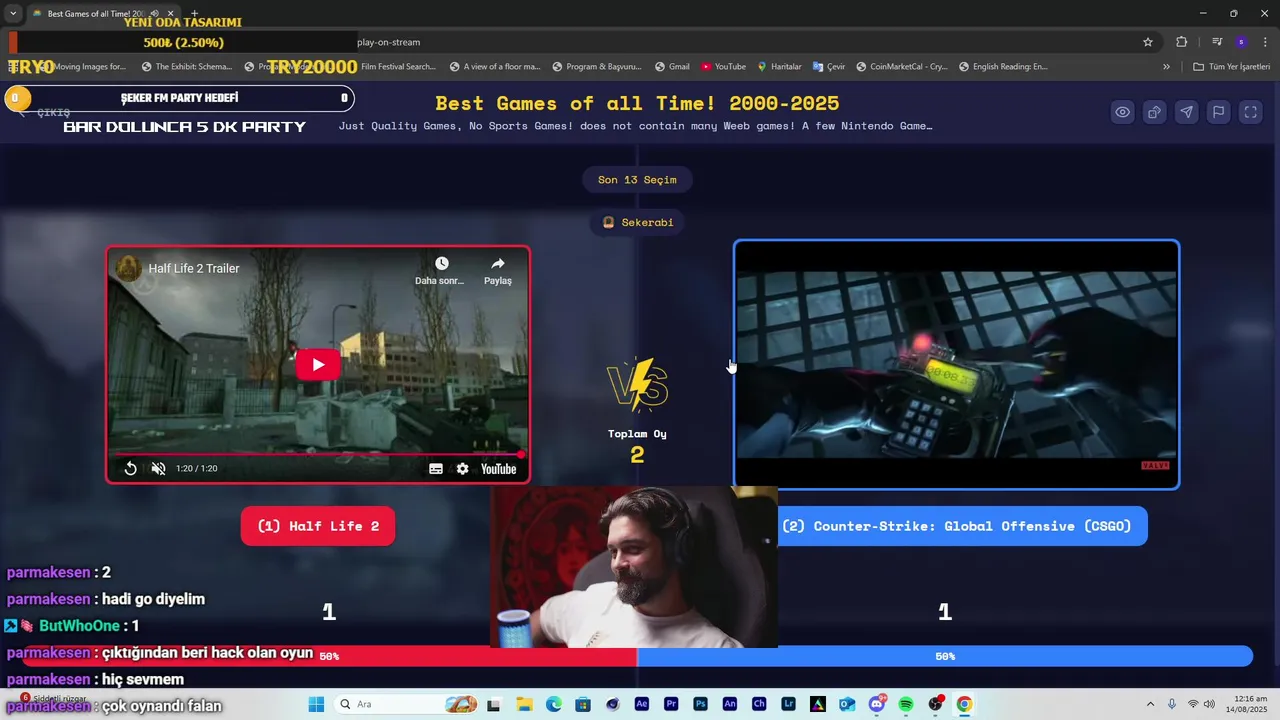Screen dimensions: 1280x720
Task: Click the Watch later (Daha sonra) clock icon
Action: click(441, 264)
